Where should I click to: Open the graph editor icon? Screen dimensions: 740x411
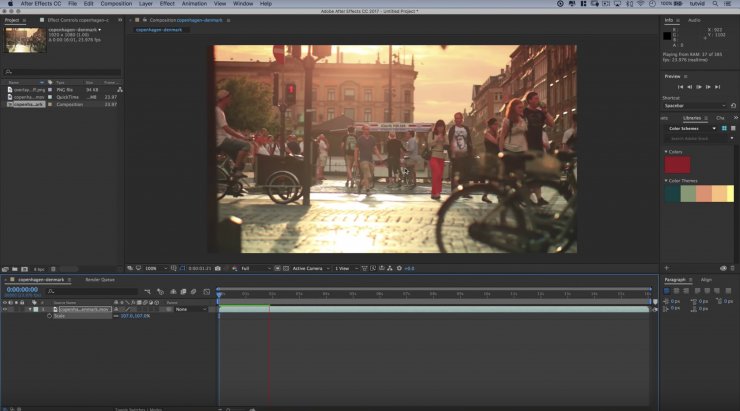(x=207, y=292)
